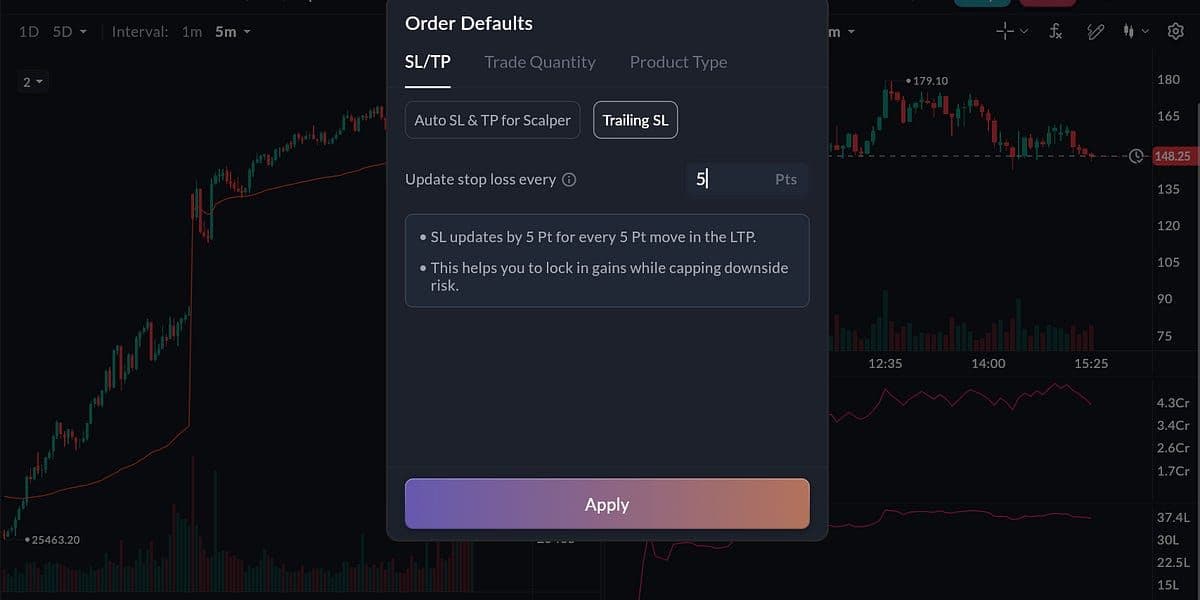Open the crosshair cursor tool
This screenshot has height=600, width=1200.
(1005, 32)
